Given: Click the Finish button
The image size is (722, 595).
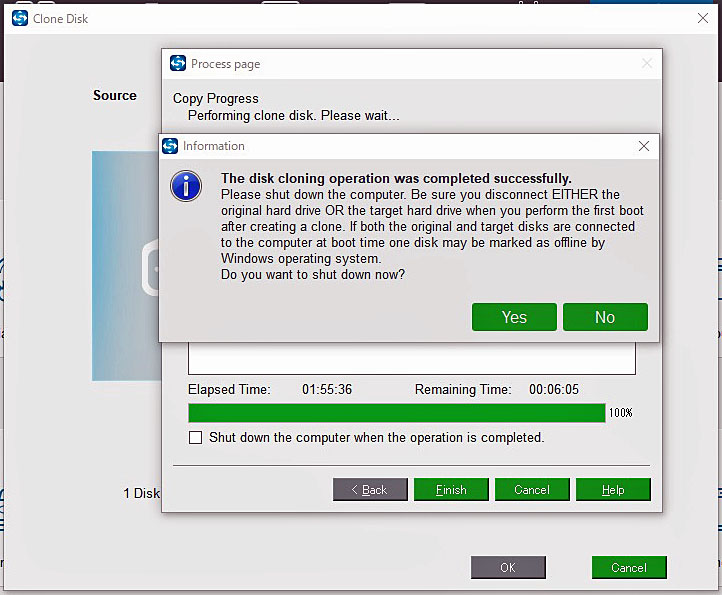Looking at the screenshot, I should 451,490.
